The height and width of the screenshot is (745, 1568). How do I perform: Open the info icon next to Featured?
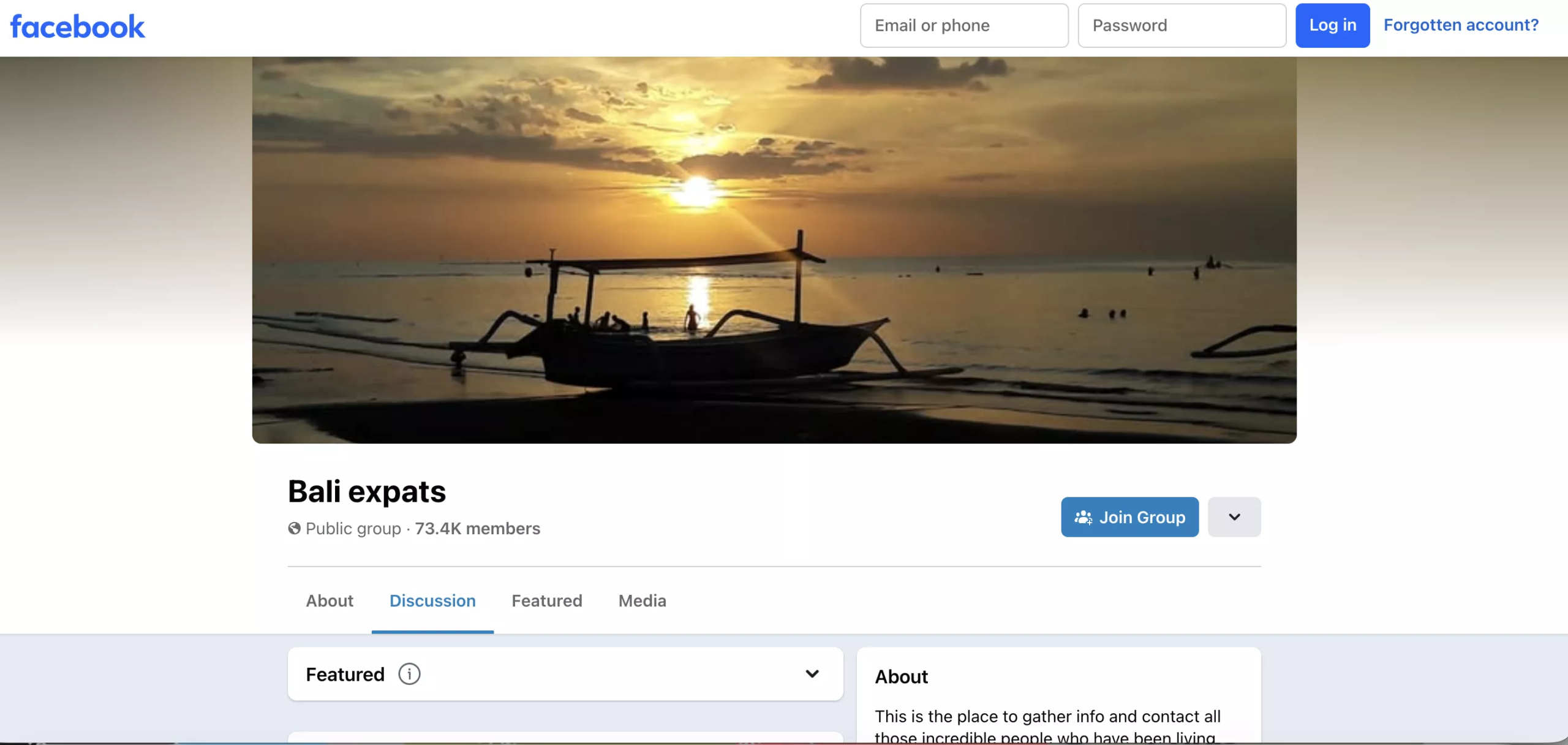409,673
